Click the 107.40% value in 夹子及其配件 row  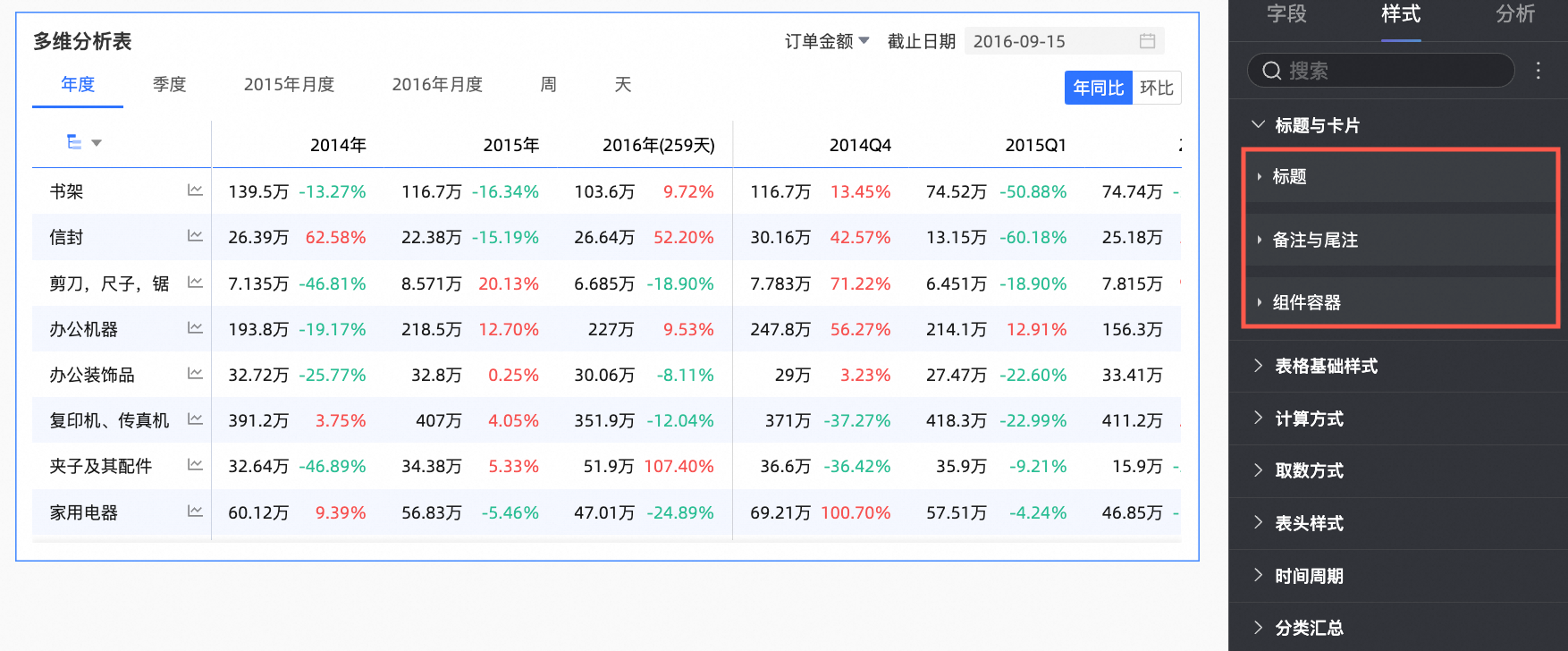click(679, 466)
